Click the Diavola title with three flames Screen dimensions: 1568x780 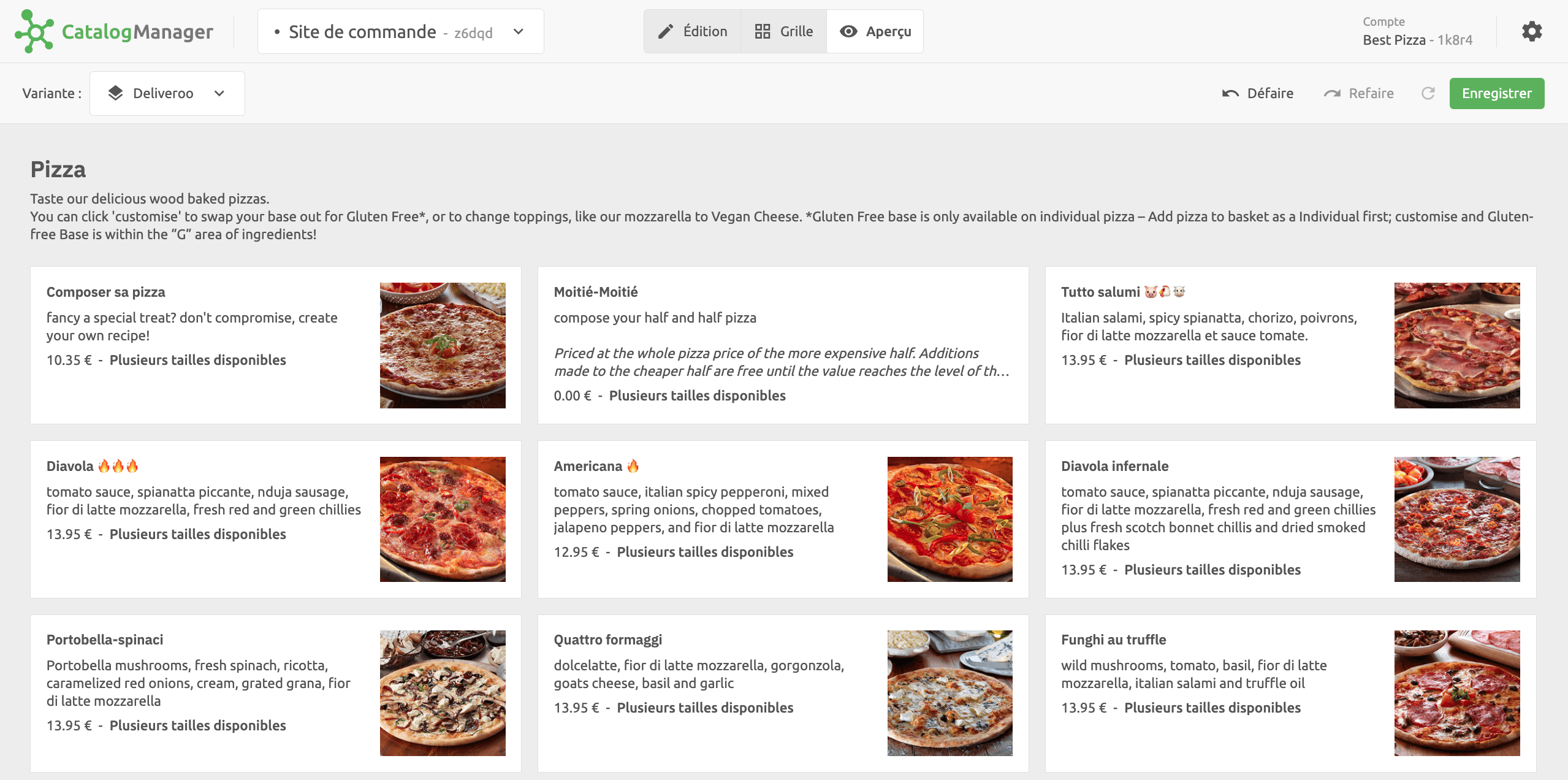(92, 466)
